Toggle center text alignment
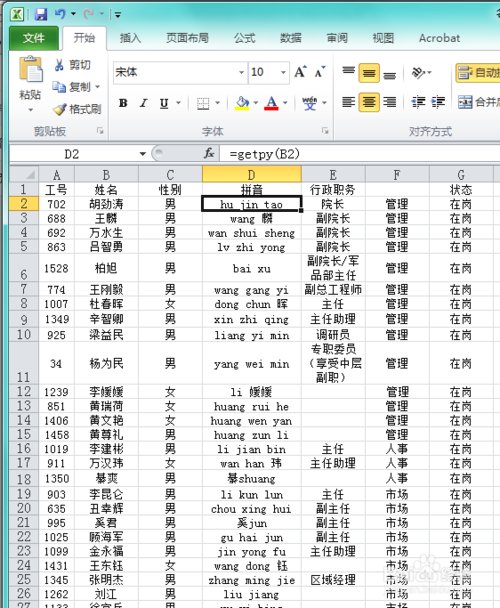The width and height of the screenshot is (500, 608). (x=369, y=102)
